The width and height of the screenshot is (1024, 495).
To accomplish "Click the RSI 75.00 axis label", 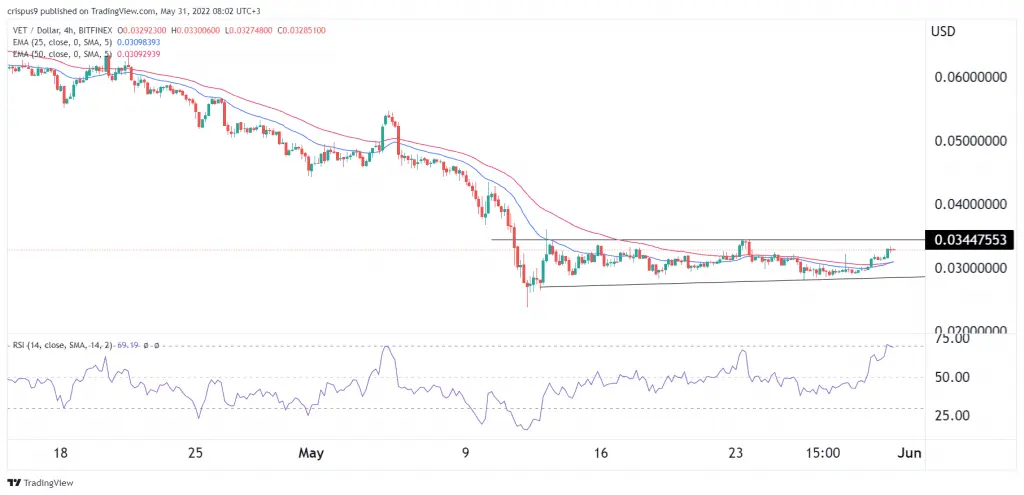I will click(950, 339).
